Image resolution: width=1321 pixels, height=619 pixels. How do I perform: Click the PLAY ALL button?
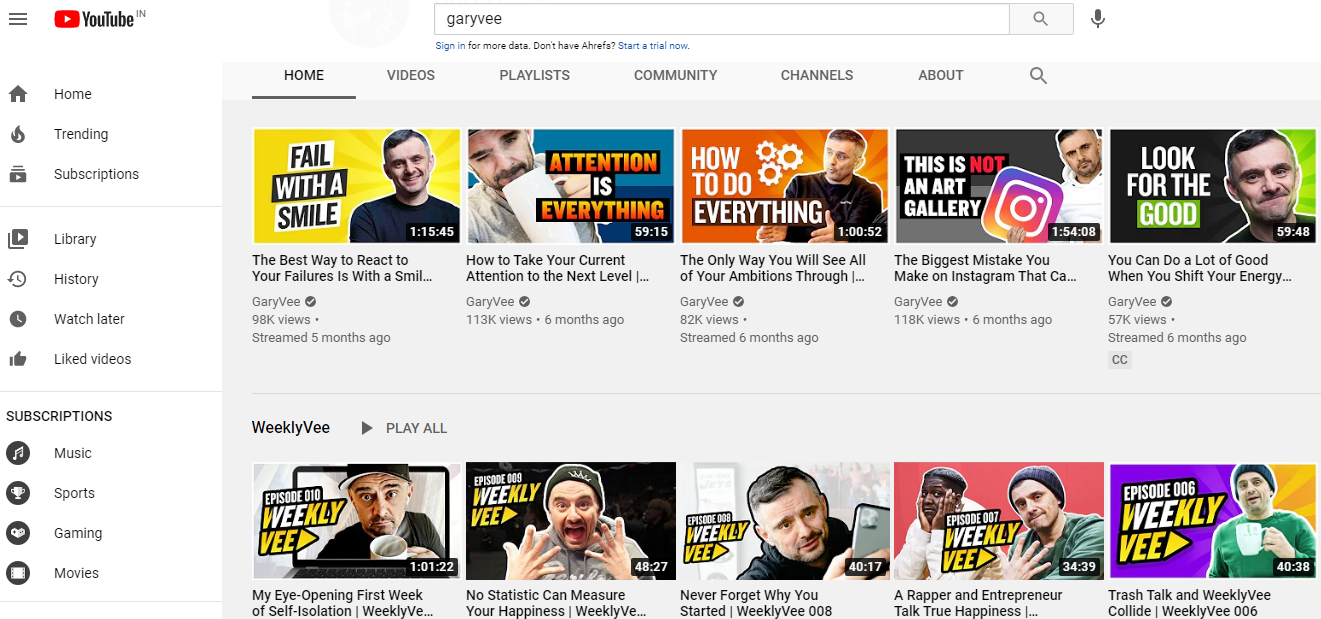(416, 428)
